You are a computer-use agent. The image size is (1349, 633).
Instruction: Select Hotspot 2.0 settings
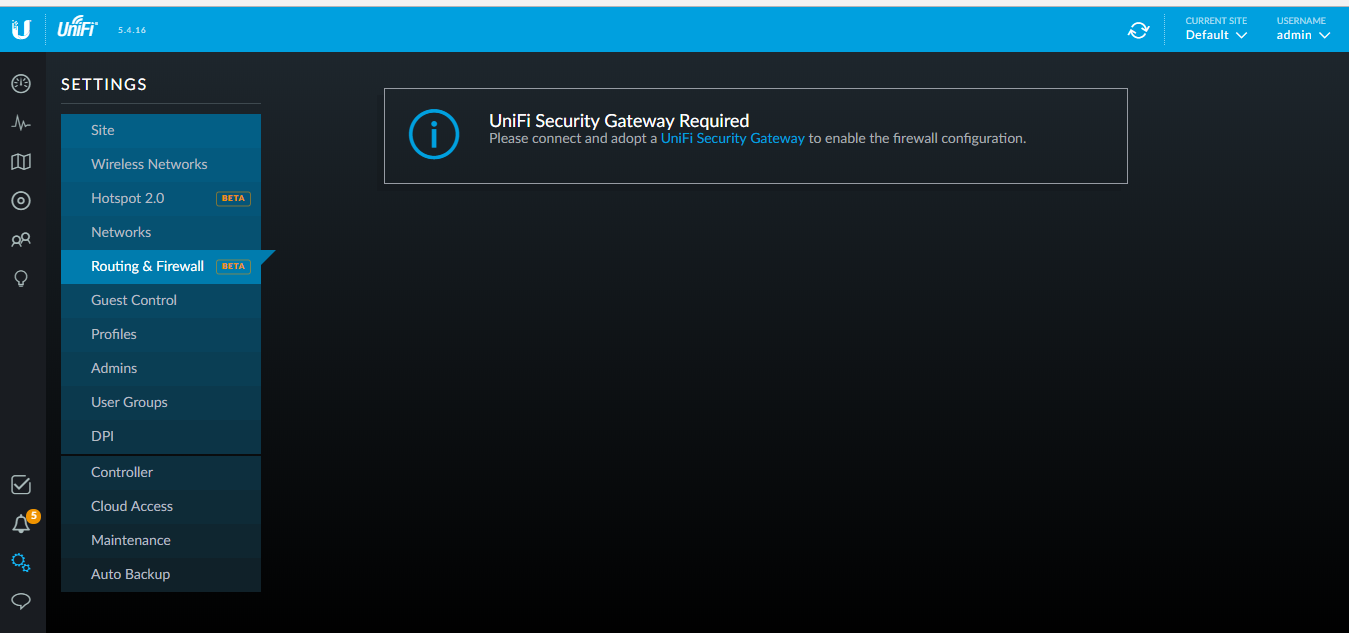(x=161, y=198)
